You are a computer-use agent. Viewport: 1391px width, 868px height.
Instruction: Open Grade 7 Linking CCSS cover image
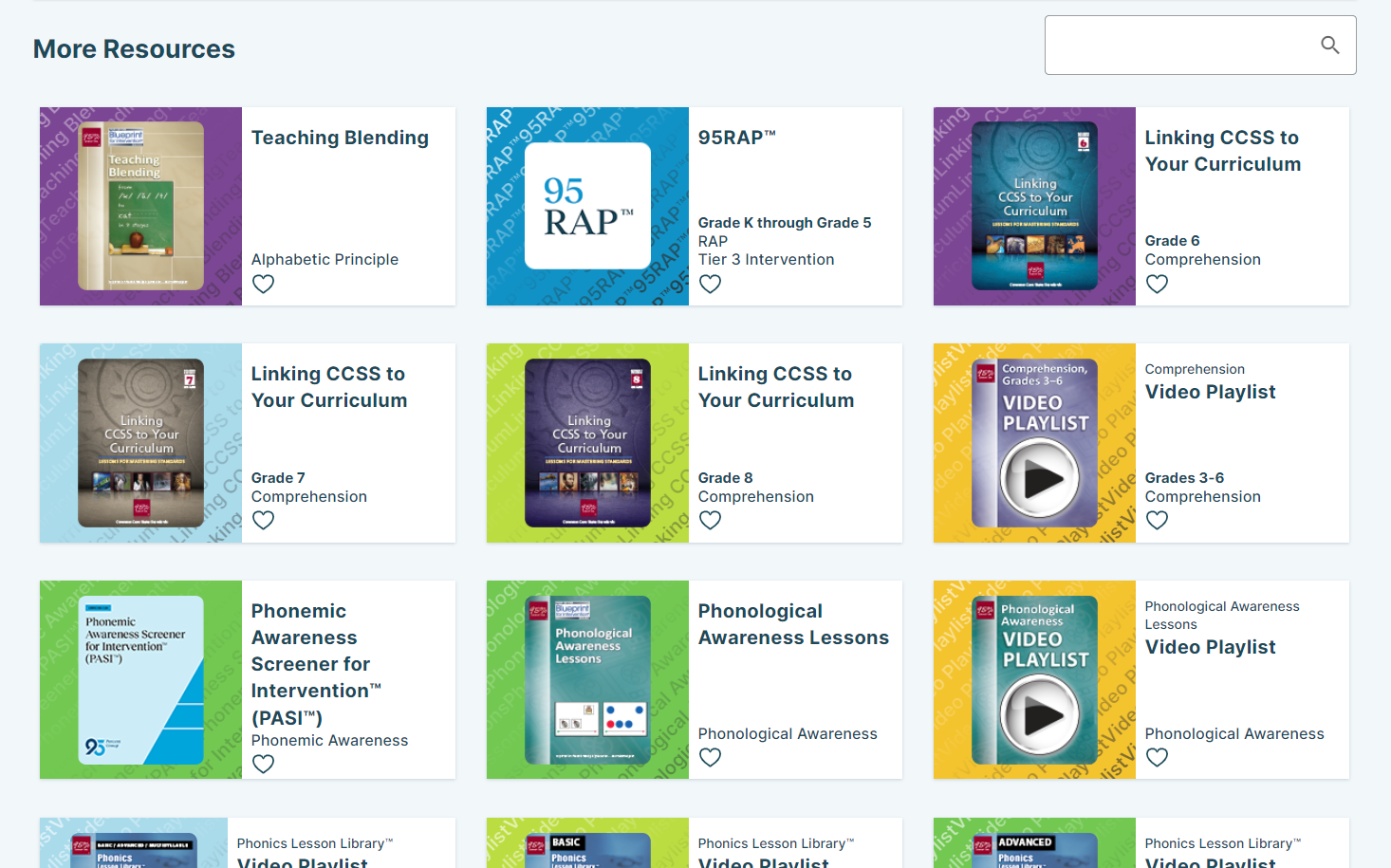(x=140, y=443)
